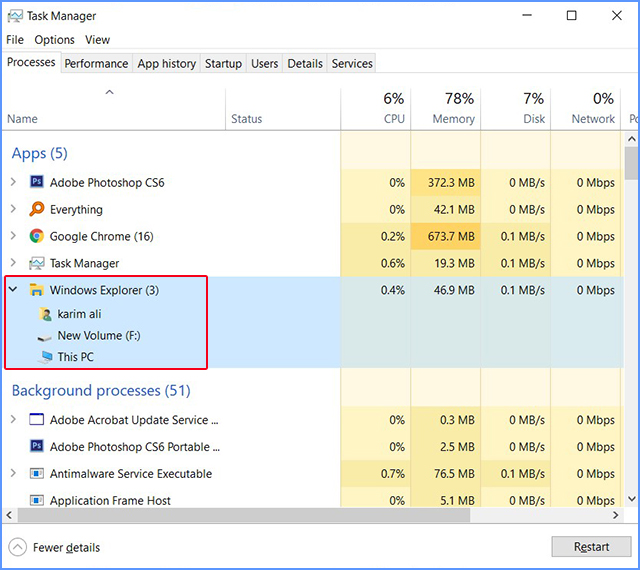Switch to the Startup tab
The width and height of the screenshot is (640, 570).
223,63
